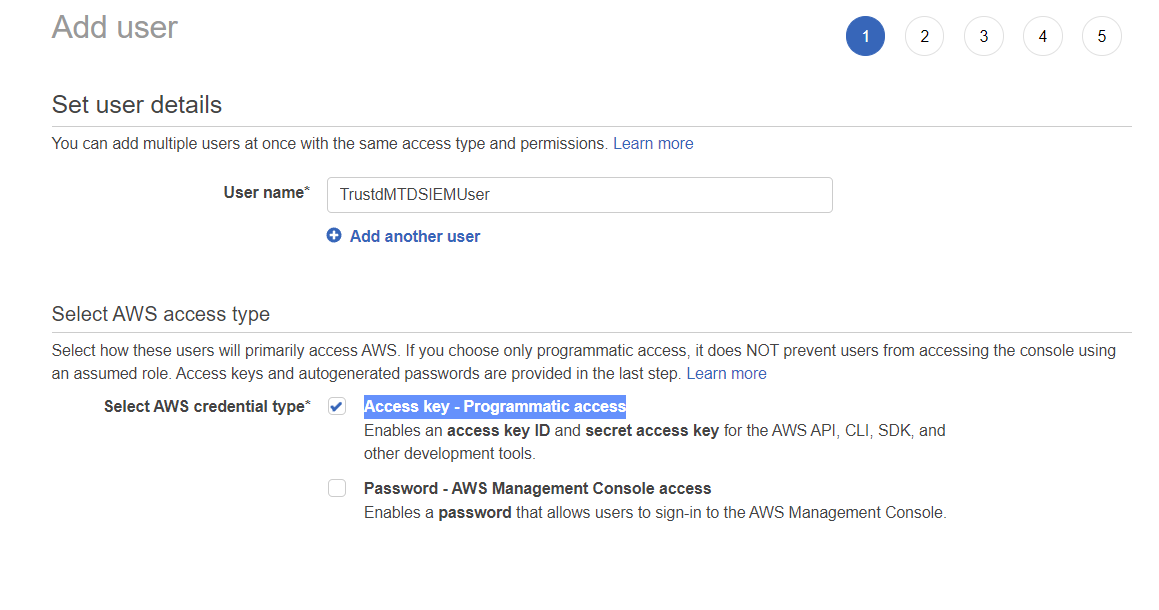Jump to wizard step 2 circle
This screenshot has height=610, width=1159.
(925, 36)
